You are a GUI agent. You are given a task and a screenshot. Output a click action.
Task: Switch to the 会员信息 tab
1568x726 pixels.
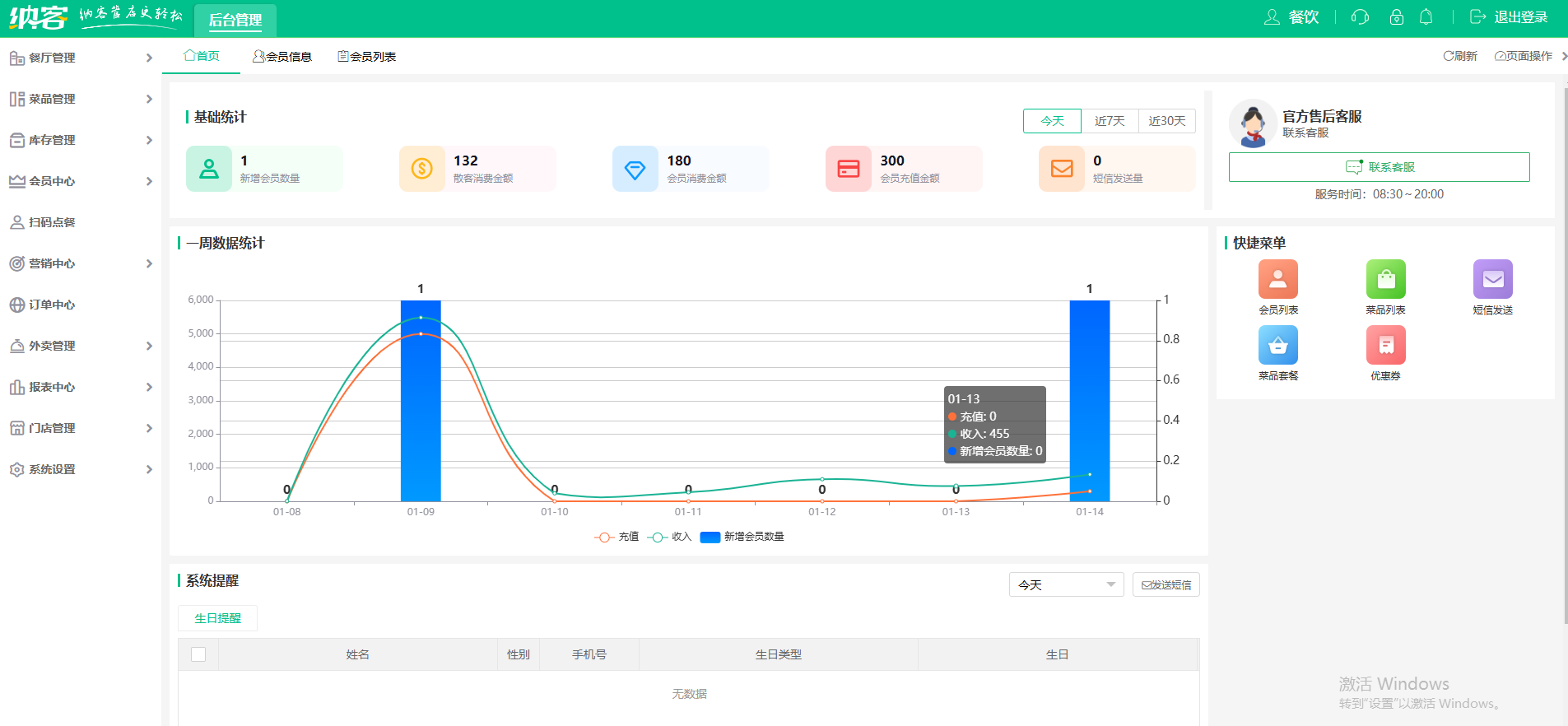282,57
